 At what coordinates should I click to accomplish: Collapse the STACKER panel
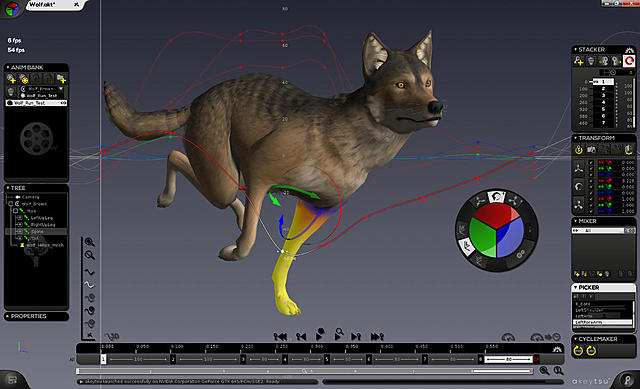coord(576,49)
